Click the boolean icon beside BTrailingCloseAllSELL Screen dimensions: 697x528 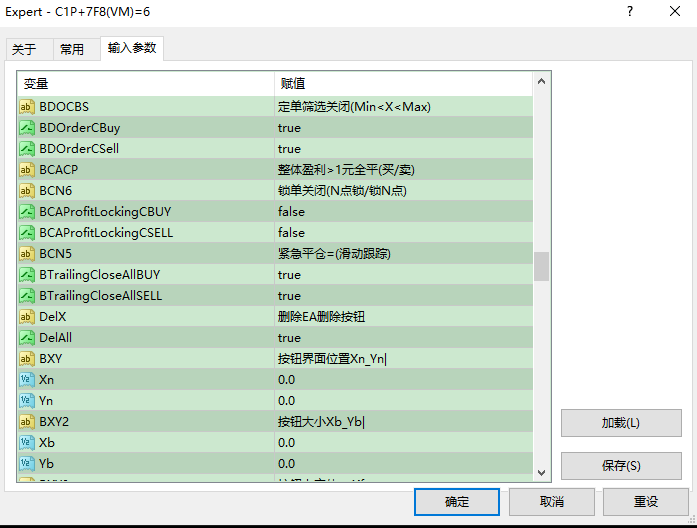(27, 296)
